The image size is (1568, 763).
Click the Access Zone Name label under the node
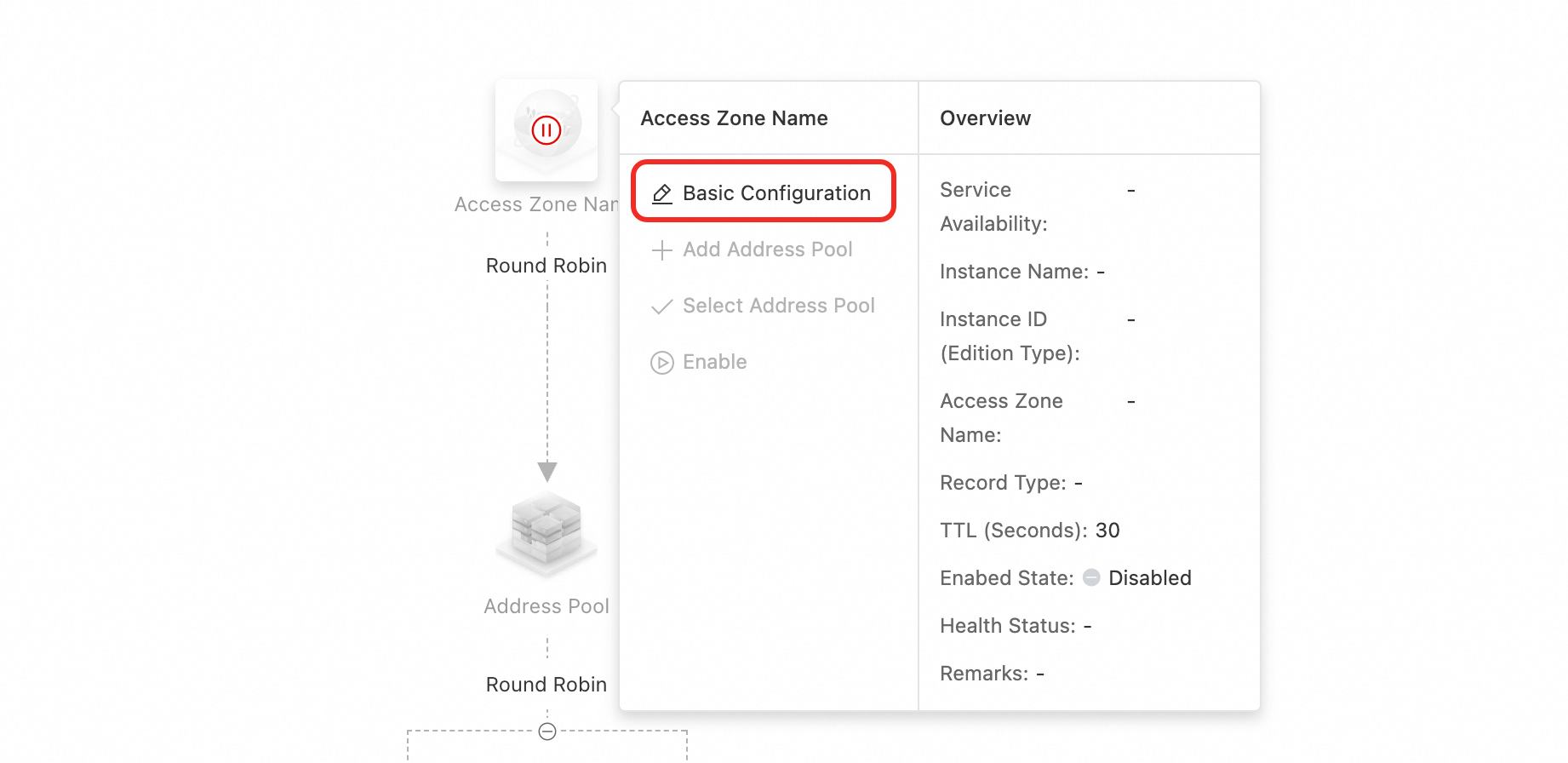click(x=536, y=204)
